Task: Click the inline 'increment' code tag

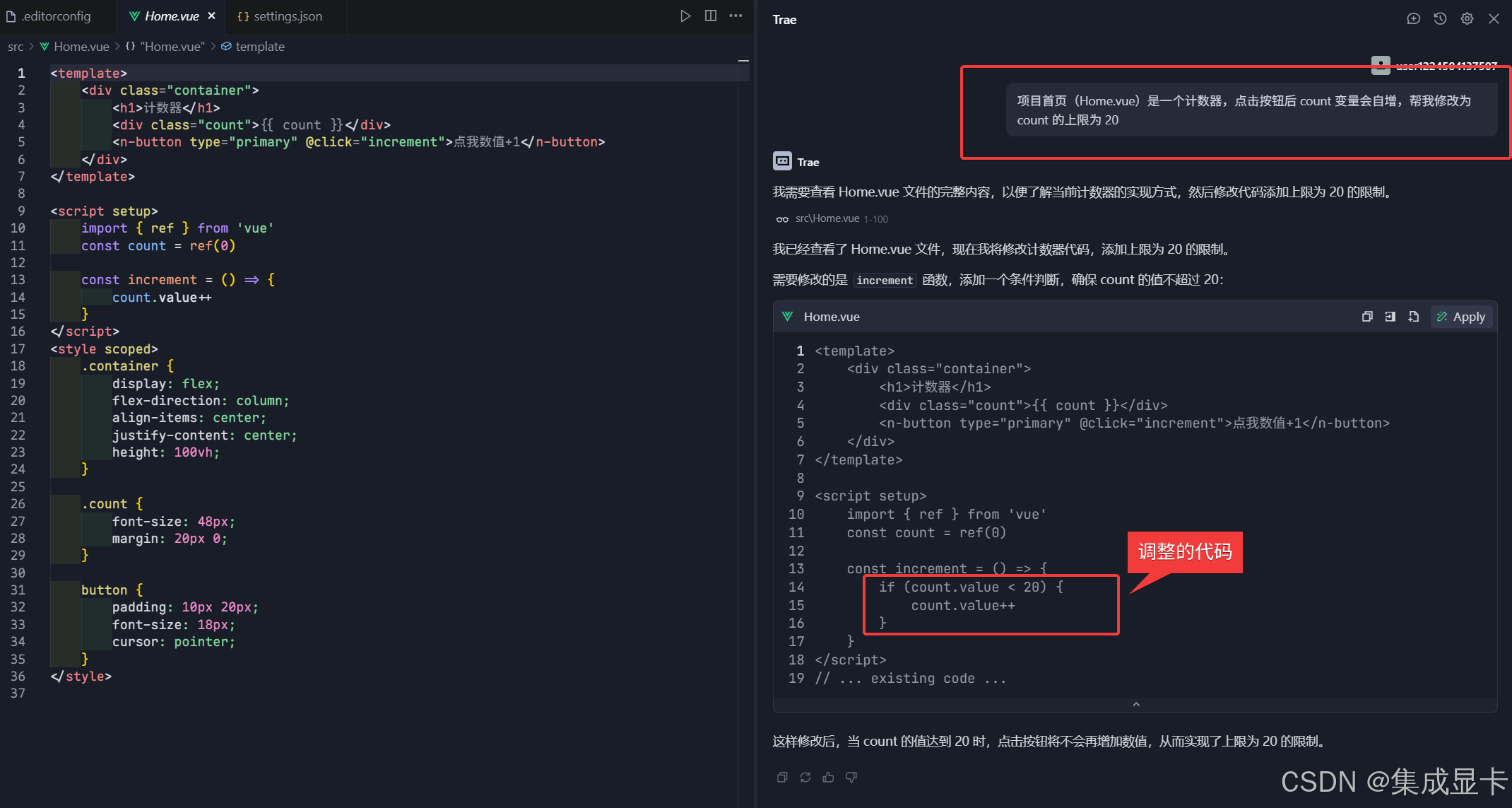Action: pyautogui.click(x=884, y=281)
